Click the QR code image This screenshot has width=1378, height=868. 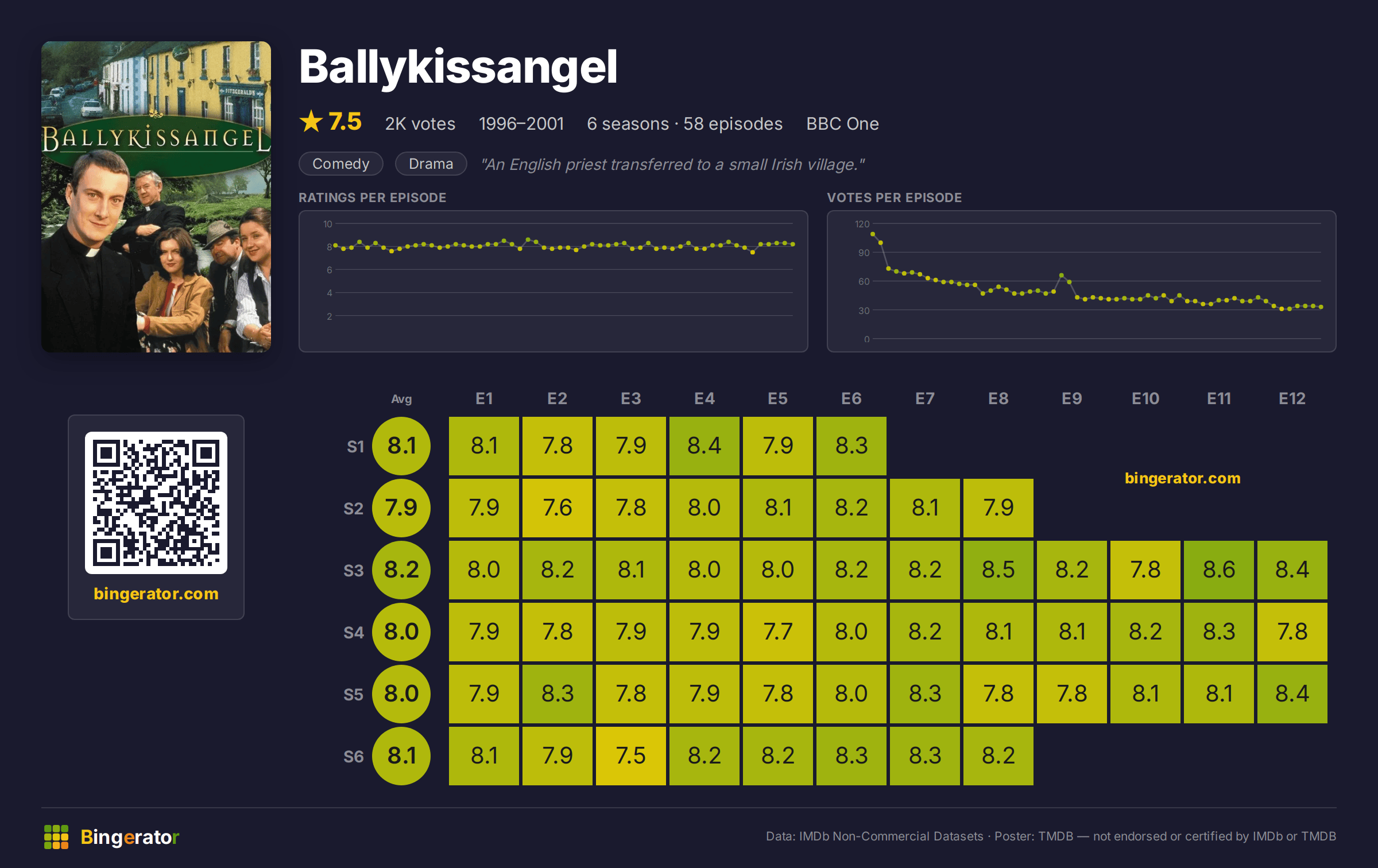pos(156,502)
